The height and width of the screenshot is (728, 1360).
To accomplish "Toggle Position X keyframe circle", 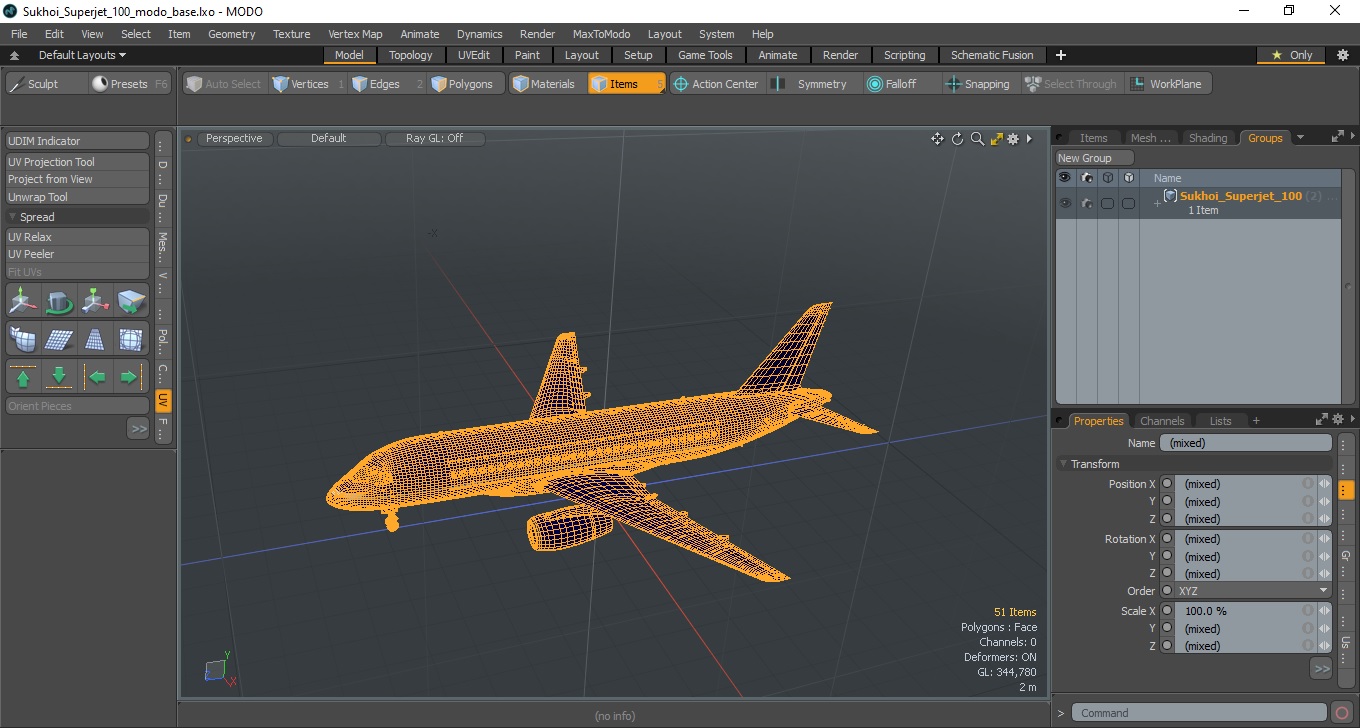I will [x=1167, y=484].
